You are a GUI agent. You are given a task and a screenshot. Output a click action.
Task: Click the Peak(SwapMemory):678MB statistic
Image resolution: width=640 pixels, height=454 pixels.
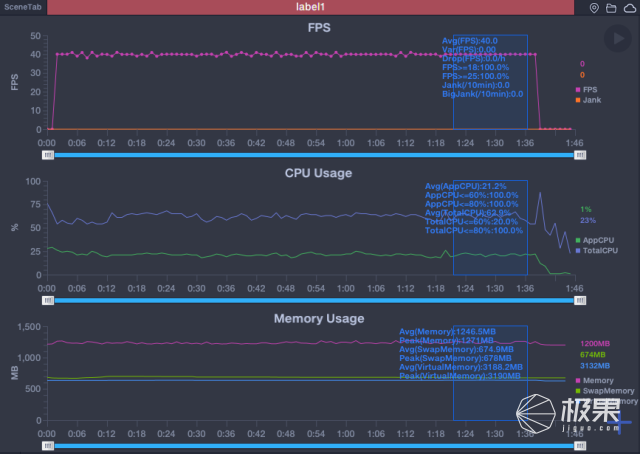pyautogui.click(x=455, y=358)
